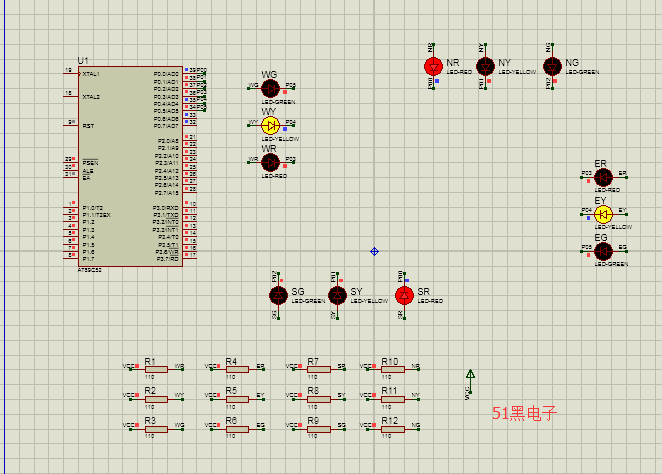Viewport: 662px width, 474px height.
Task: Click the lit NR red LED
Action: [x=433, y=66]
